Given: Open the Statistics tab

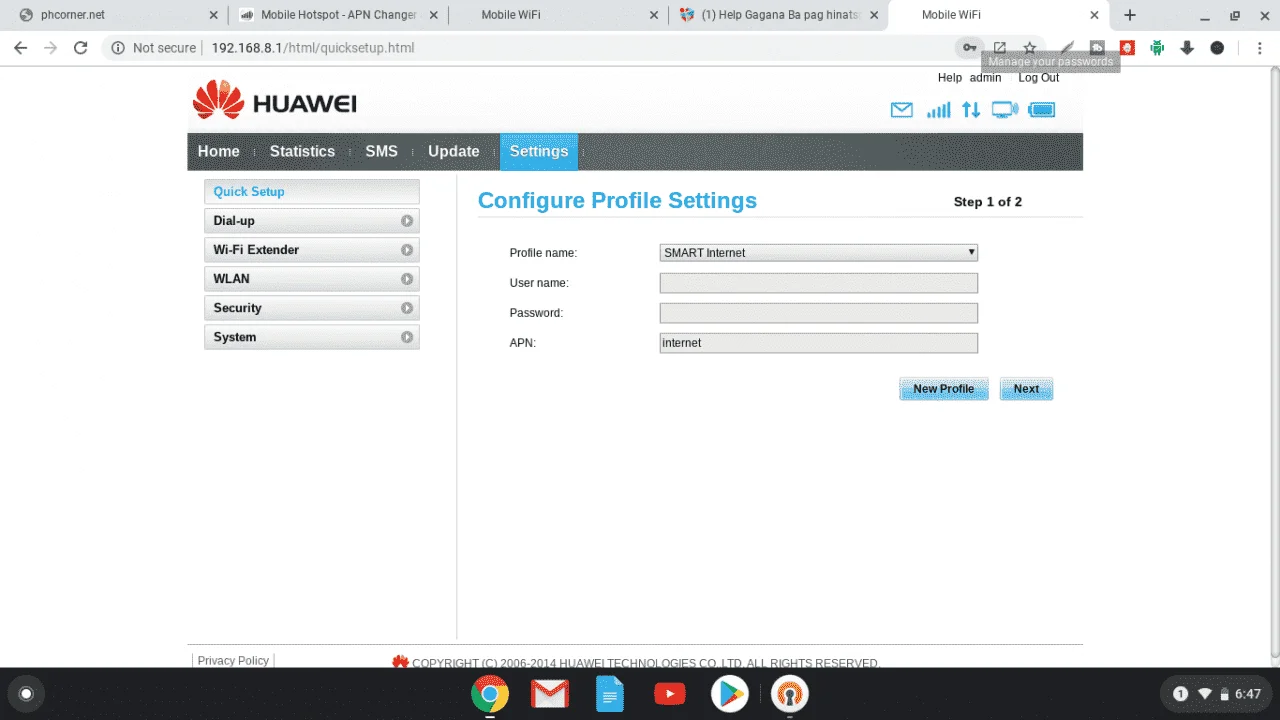Looking at the screenshot, I should click(x=302, y=152).
